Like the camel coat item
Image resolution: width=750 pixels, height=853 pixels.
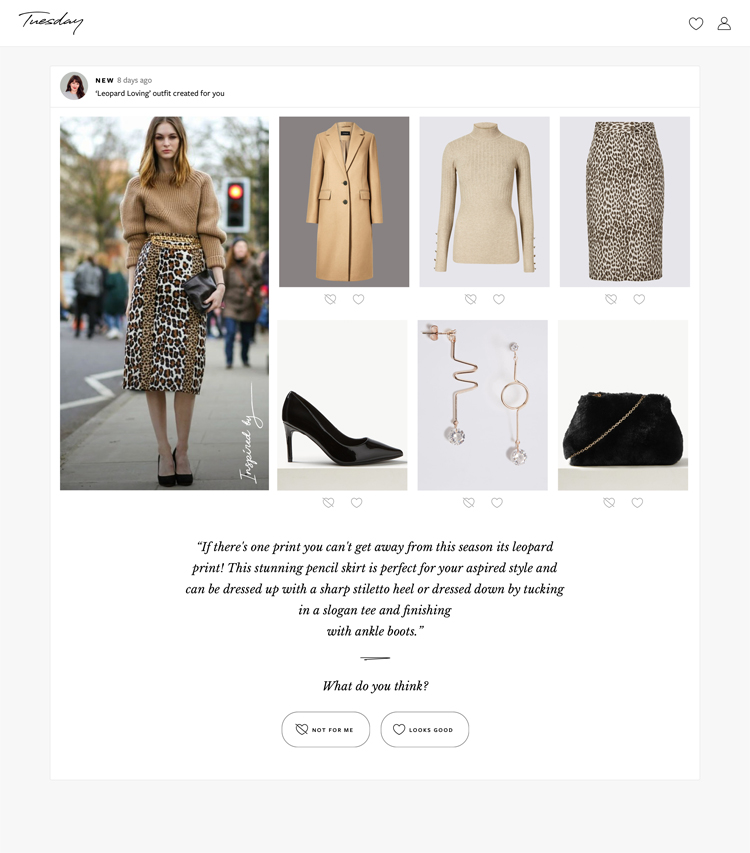pos(358,299)
